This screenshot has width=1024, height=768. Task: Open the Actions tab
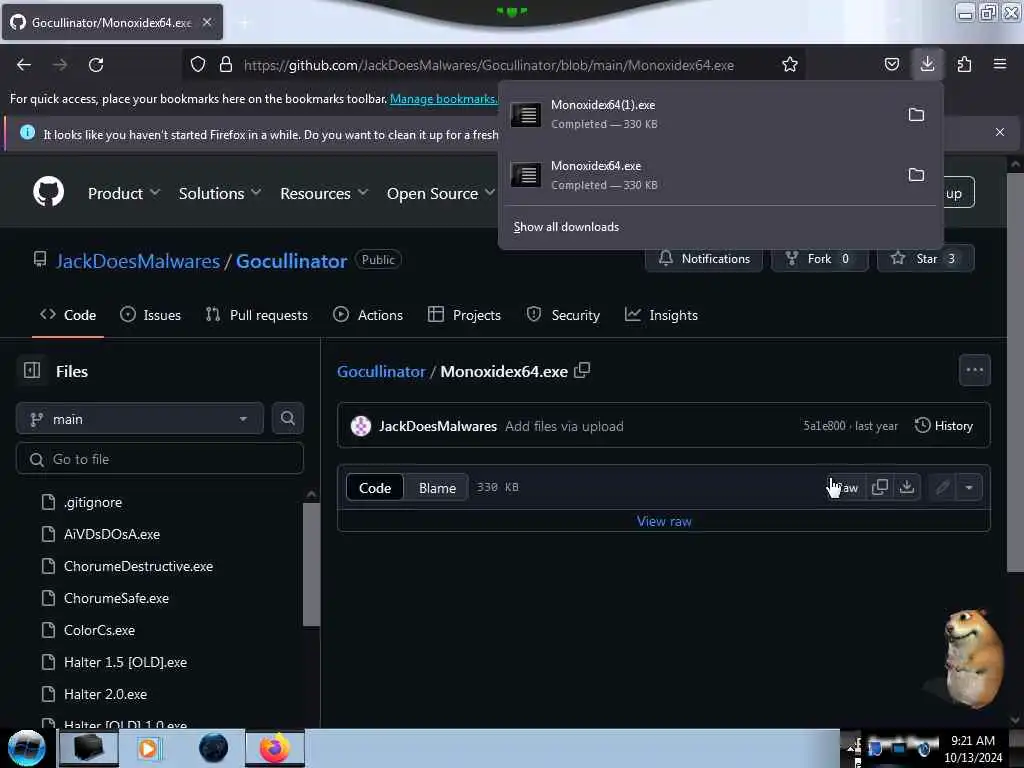point(368,315)
